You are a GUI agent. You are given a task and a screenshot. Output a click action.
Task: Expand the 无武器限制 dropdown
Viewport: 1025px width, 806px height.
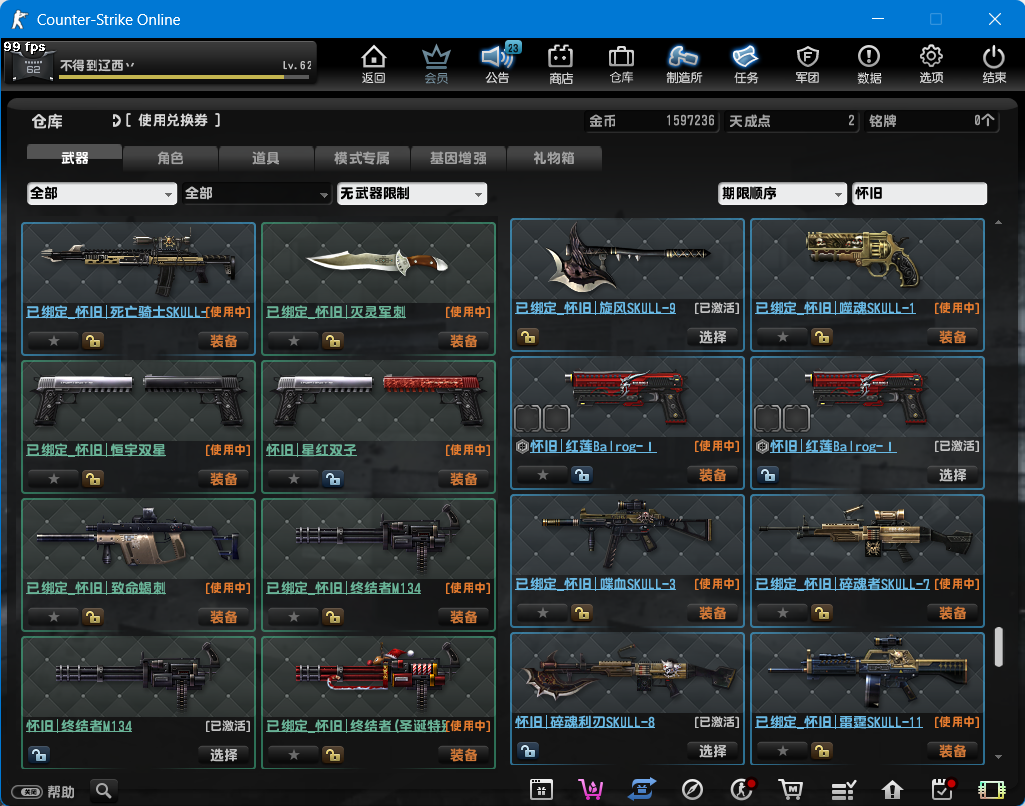tap(412, 193)
